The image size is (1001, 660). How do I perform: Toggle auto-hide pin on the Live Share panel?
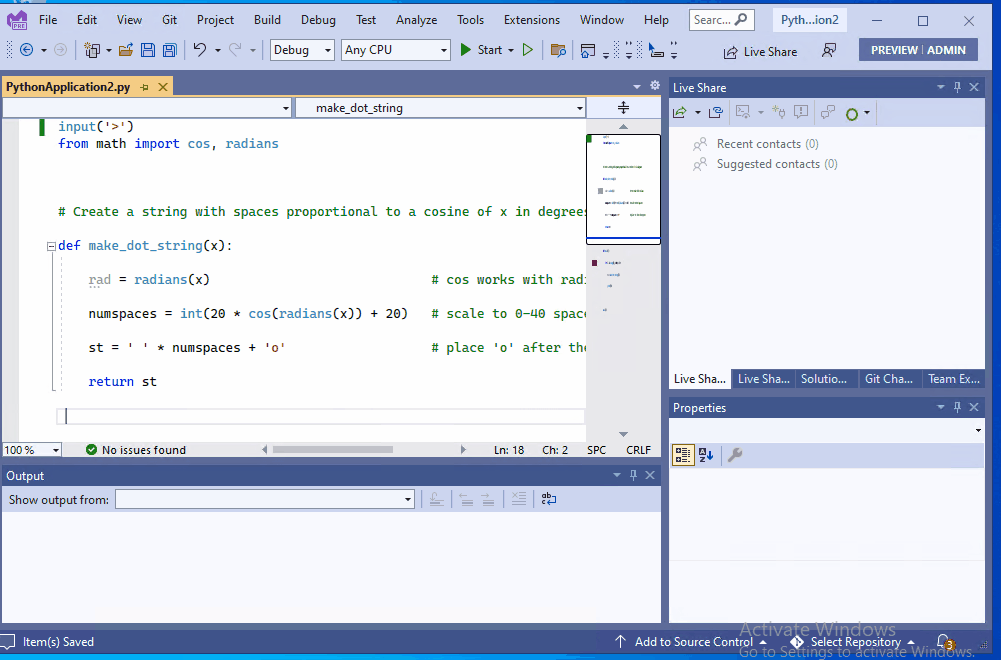957,87
